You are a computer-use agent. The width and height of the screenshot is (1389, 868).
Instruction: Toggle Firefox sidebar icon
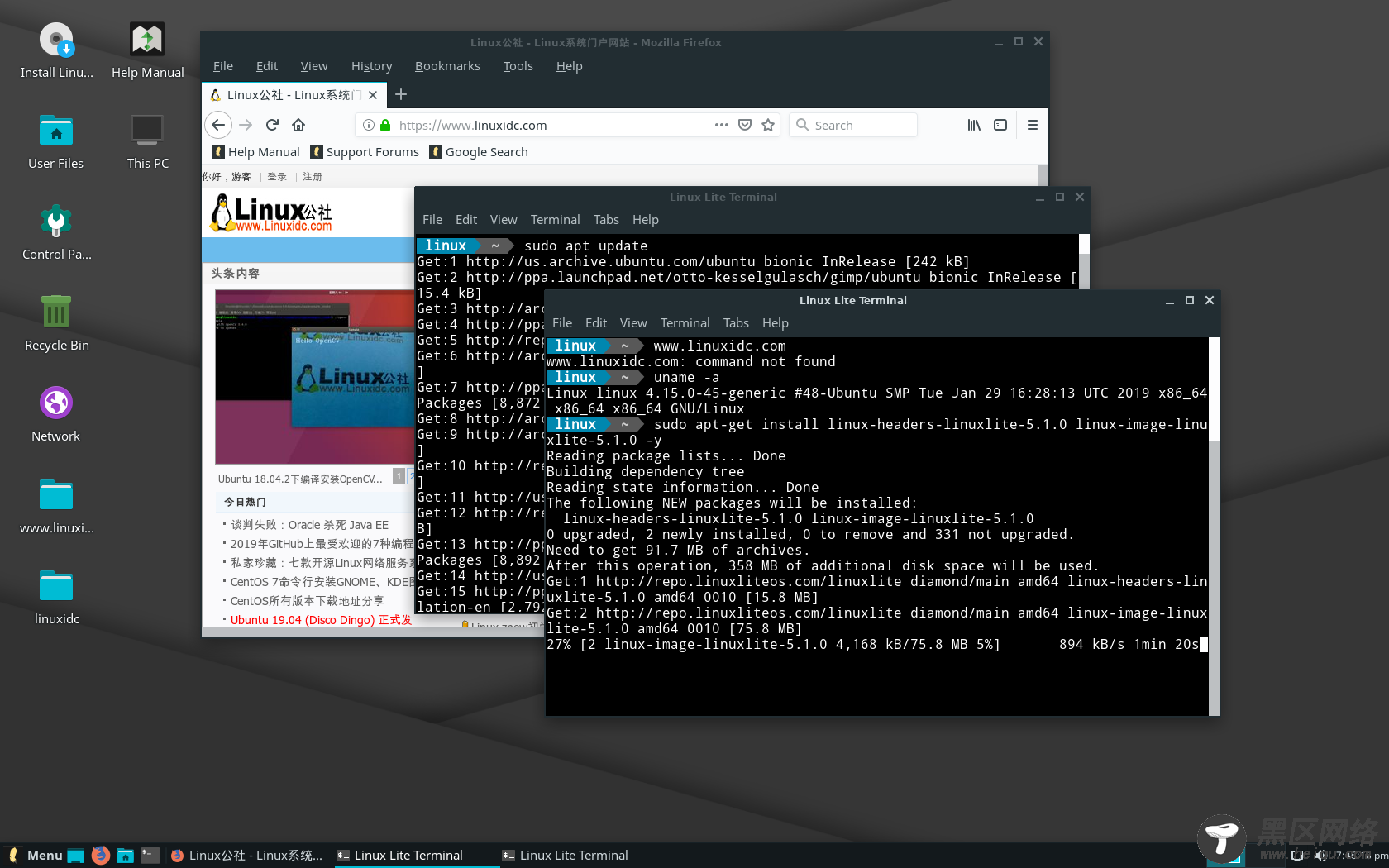1000,125
